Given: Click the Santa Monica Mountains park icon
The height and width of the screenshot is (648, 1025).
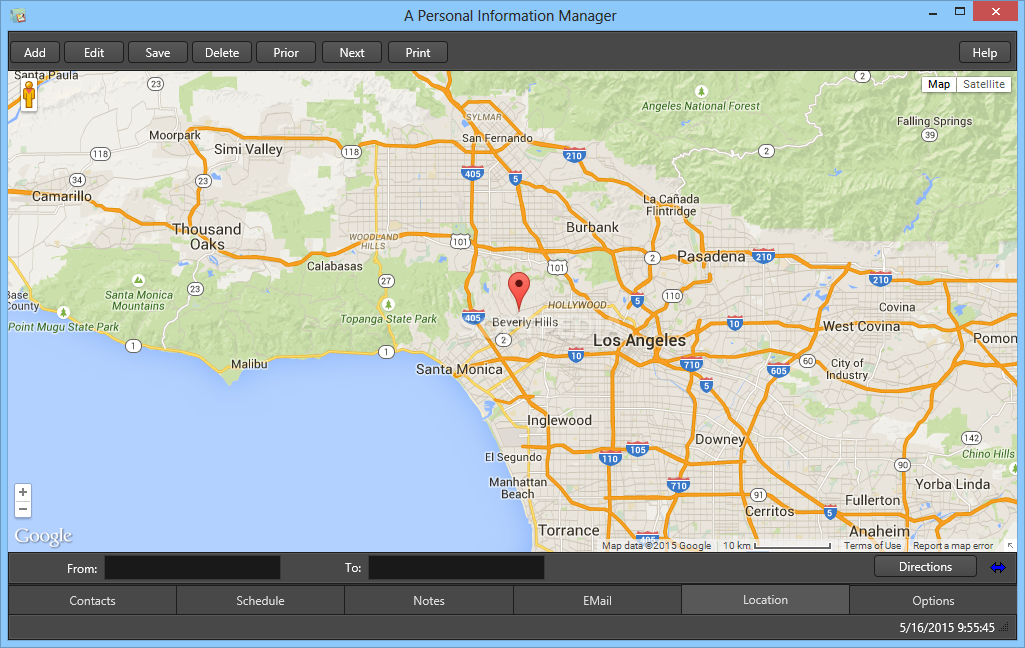Looking at the screenshot, I should pyautogui.click(x=138, y=281).
